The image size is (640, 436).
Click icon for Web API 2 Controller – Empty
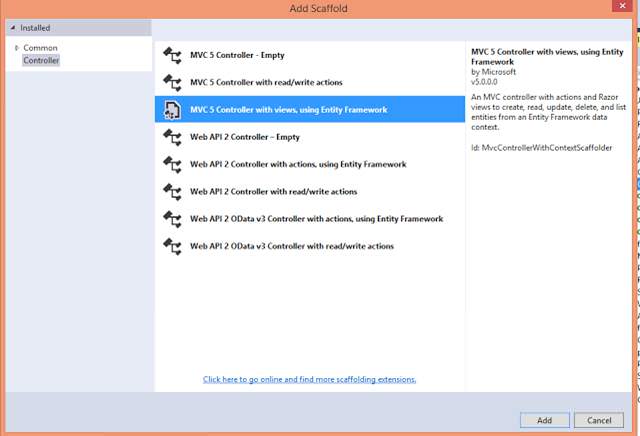tap(172, 137)
